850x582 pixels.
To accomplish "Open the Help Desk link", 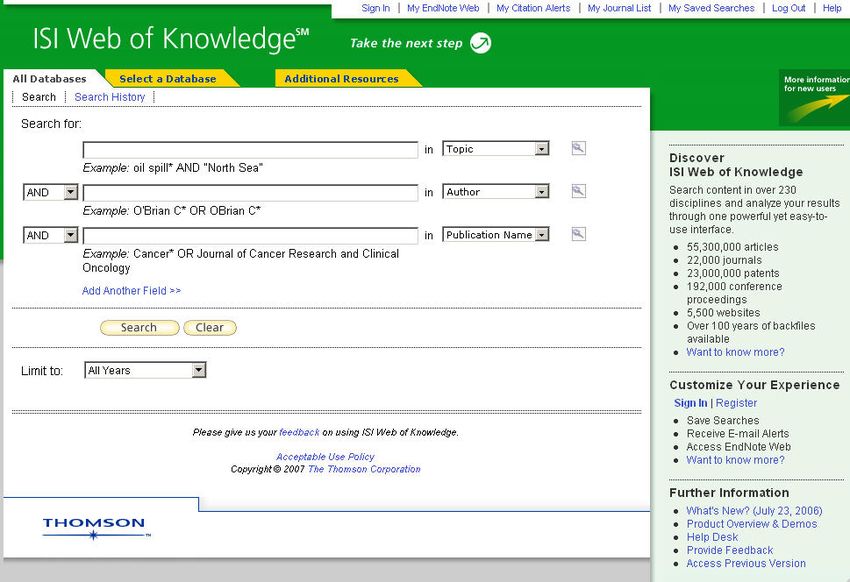I will point(712,537).
